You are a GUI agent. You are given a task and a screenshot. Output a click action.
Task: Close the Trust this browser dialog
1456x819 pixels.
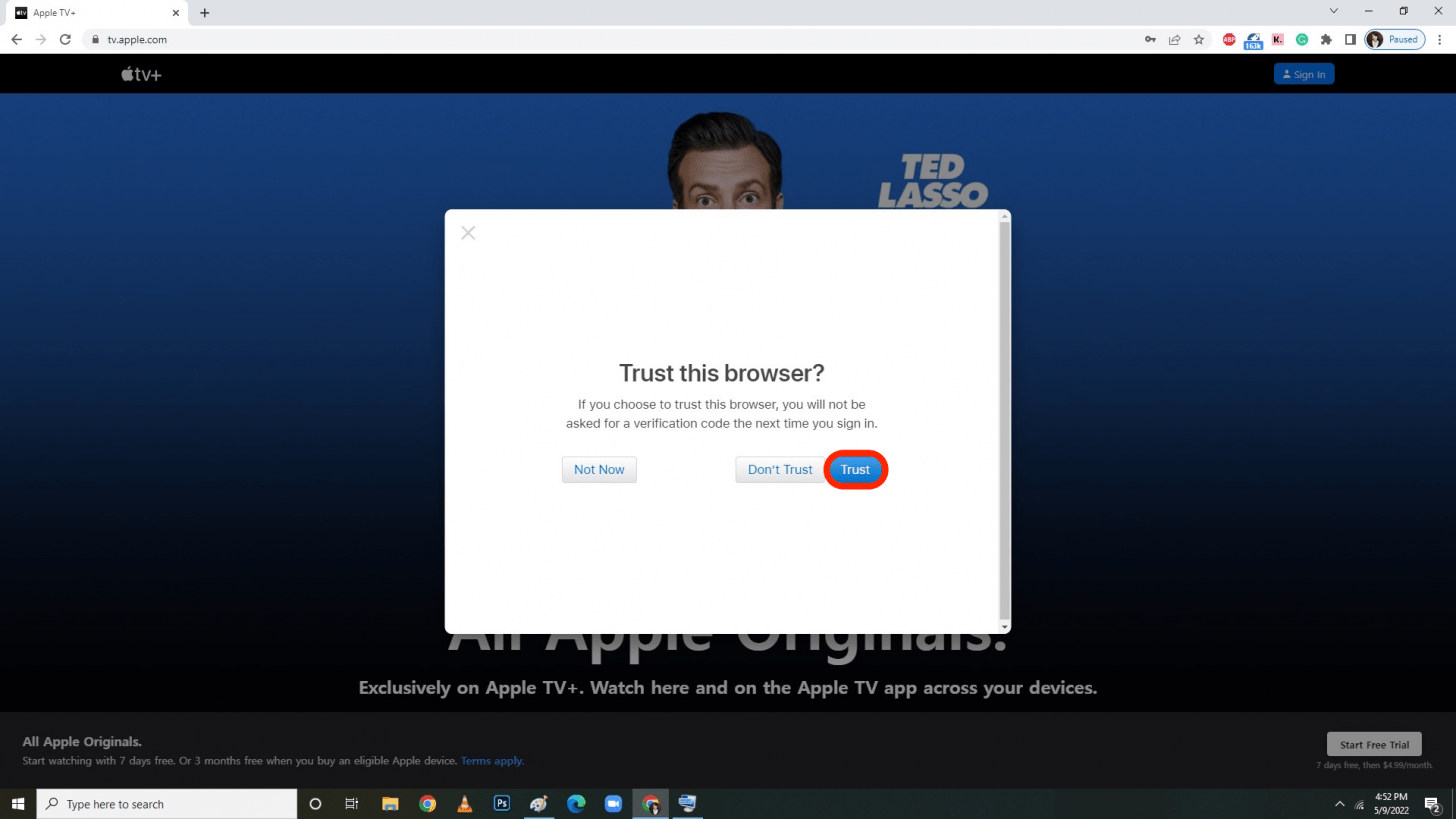pyautogui.click(x=468, y=233)
